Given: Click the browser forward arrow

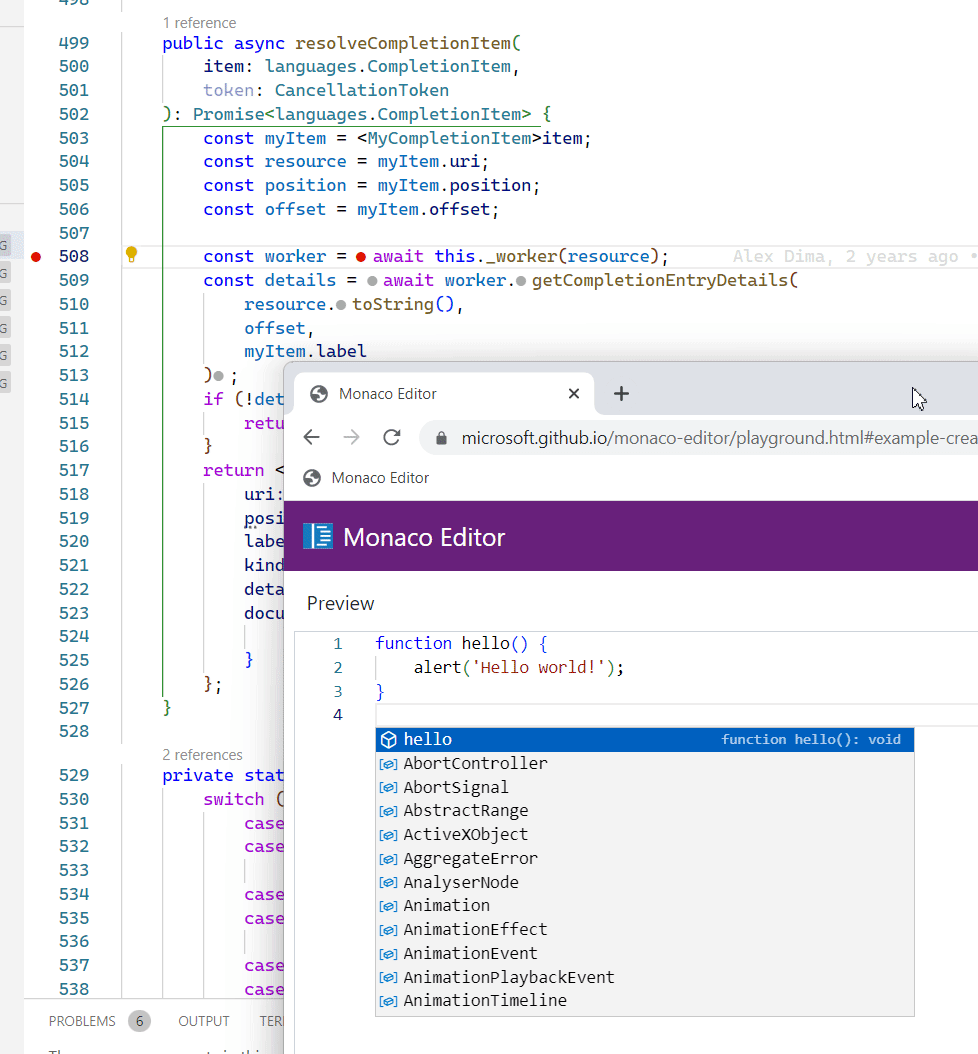Looking at the screenshot, I should pyautogui.click(x=351, y=437).
